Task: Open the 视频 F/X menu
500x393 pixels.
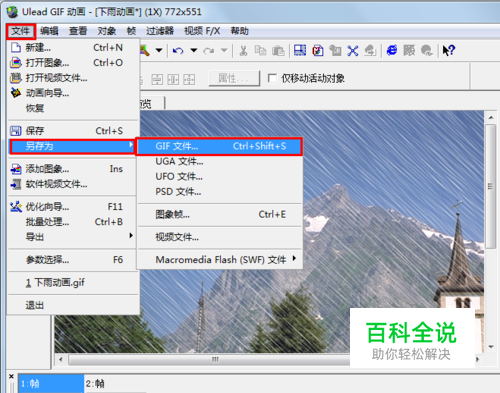Action: [202, 31]
